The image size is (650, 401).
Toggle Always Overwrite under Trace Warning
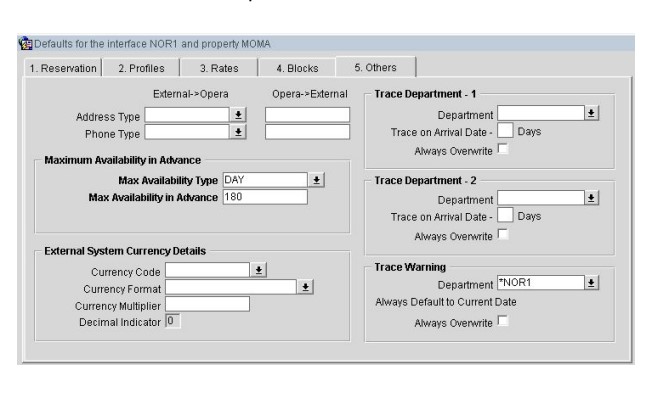pos(502,322)
